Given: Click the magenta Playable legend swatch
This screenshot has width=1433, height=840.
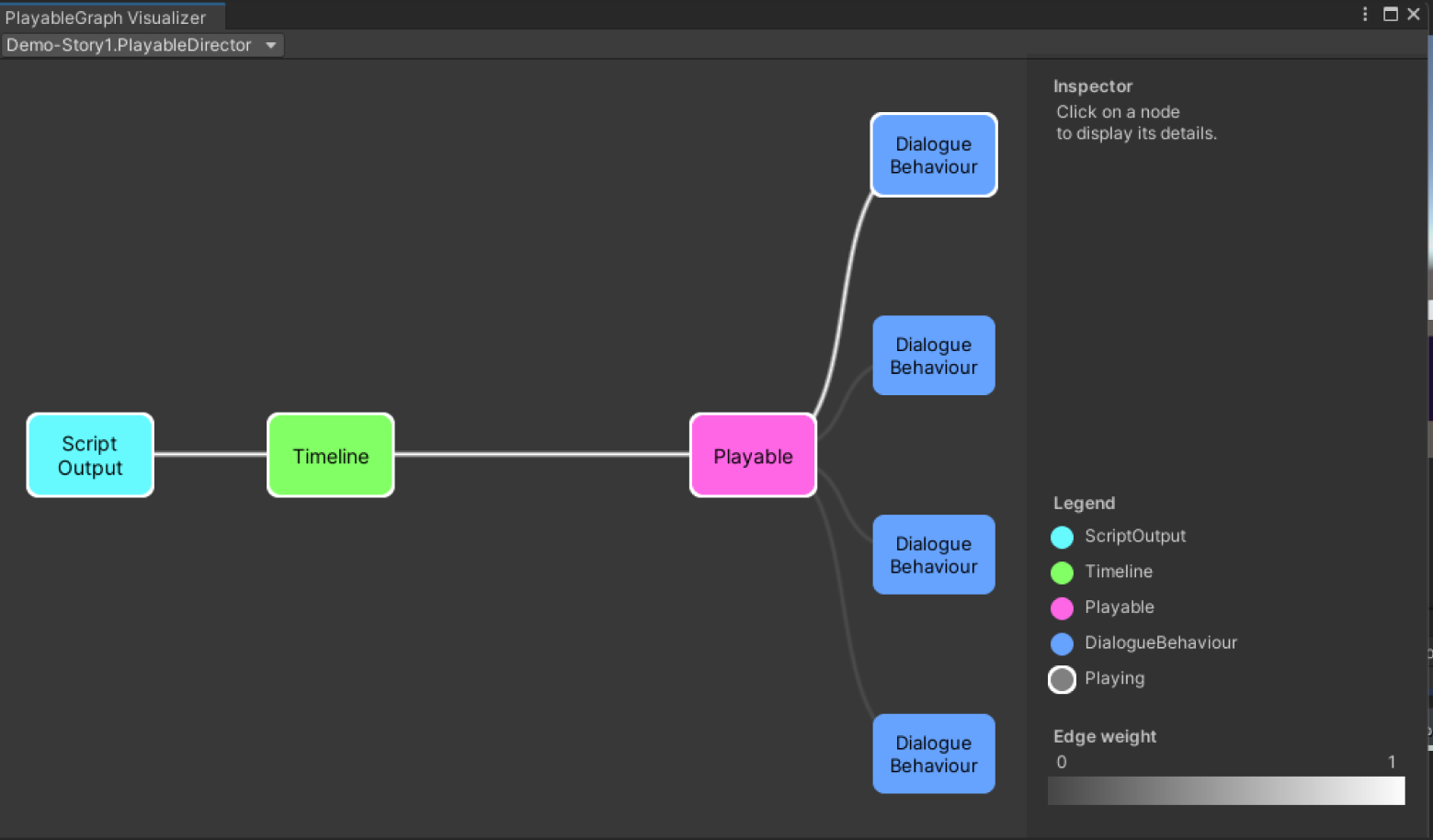Looking at the screenshot, I should 1062,607.
